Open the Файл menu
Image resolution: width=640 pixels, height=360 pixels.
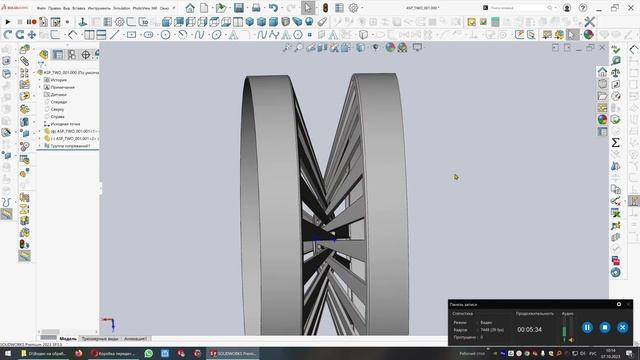click(x=41, y=8)
